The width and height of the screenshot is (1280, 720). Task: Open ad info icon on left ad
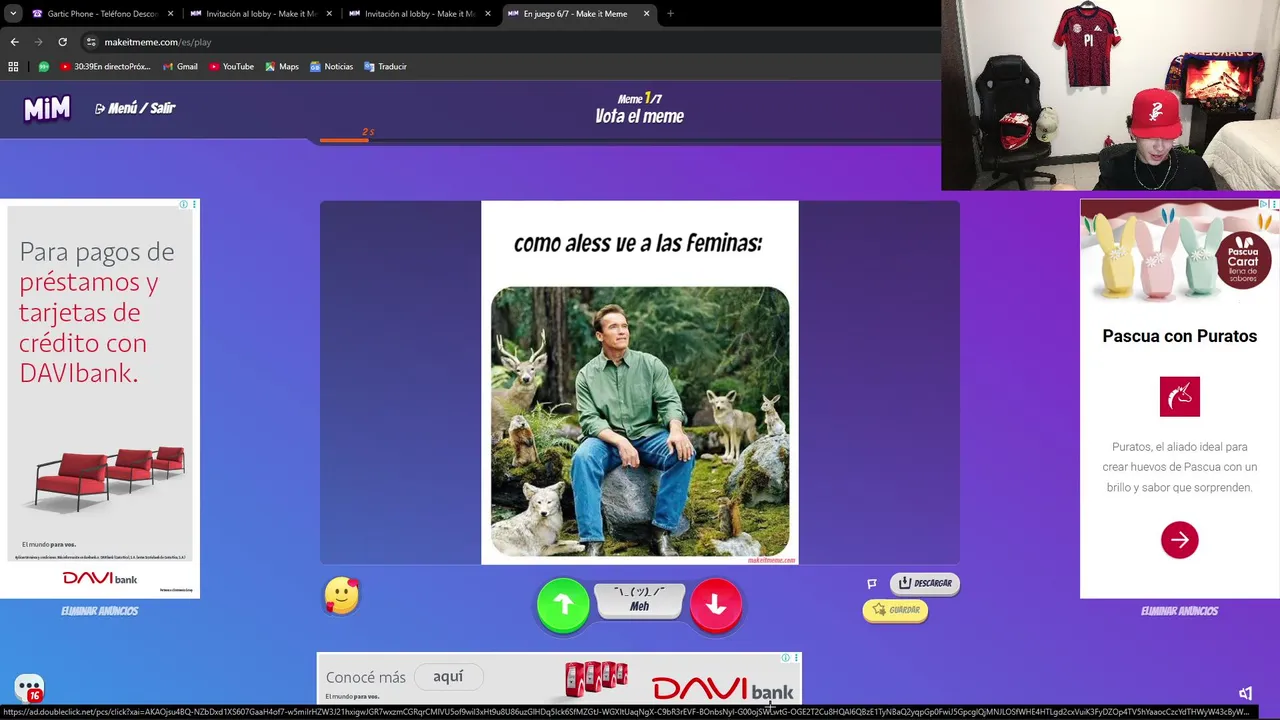point(183,205)
